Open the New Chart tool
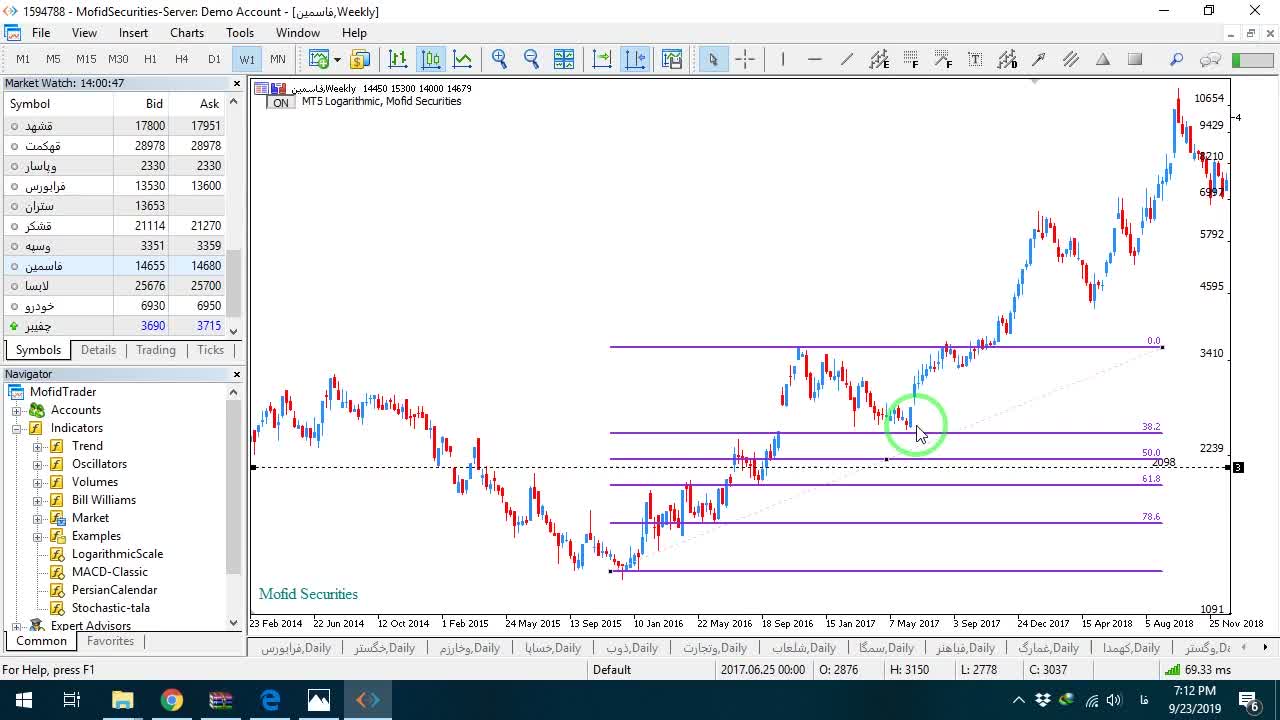Image resolution: width=1280 pixels, height=720 pixels. pyautogui.click(x=319, y=59)
